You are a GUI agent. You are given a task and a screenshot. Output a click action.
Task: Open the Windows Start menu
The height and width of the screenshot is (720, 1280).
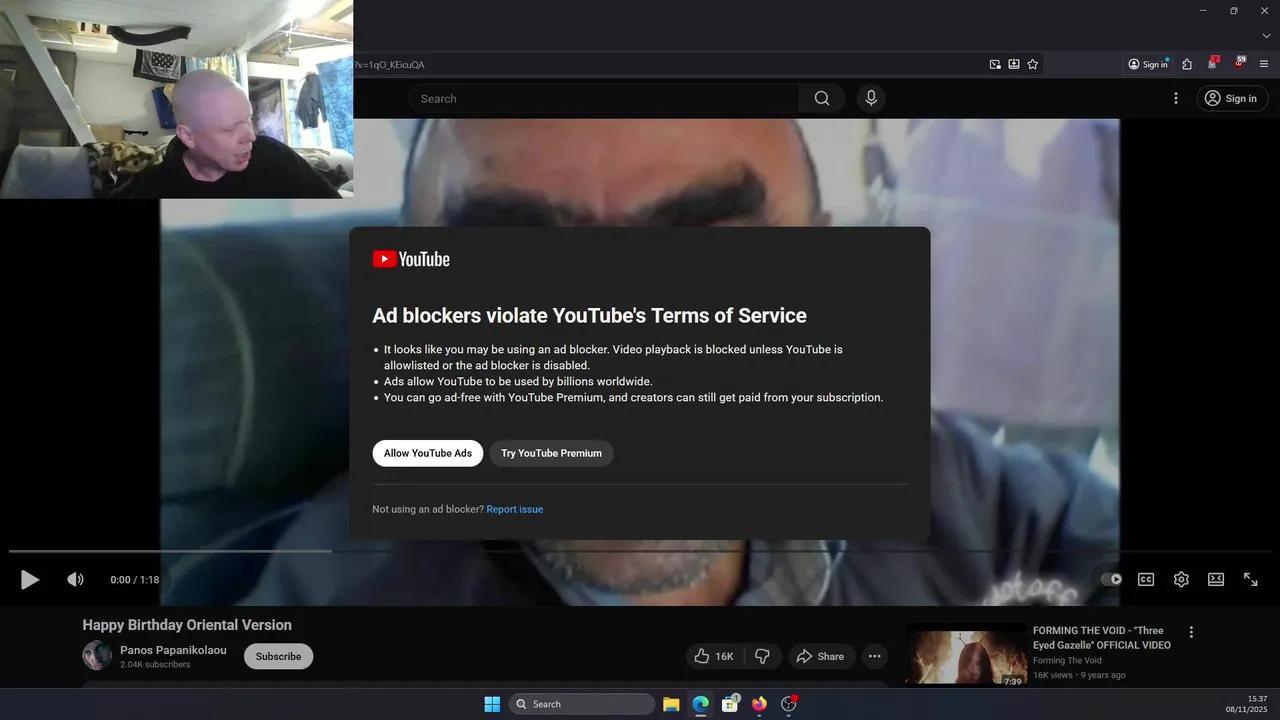tap(492, 704)
